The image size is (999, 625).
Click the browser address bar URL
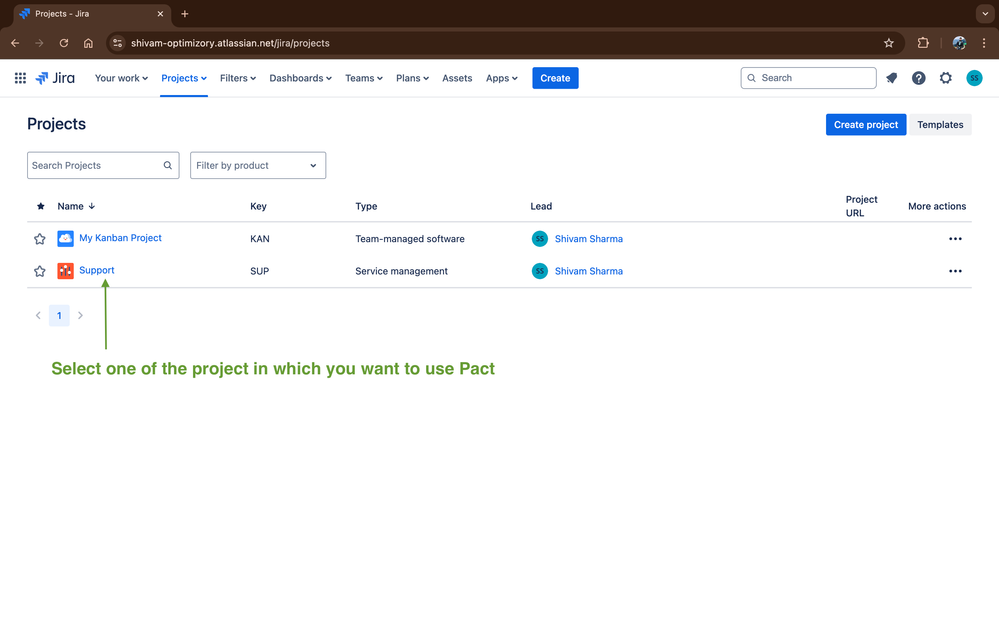(230, 43)
